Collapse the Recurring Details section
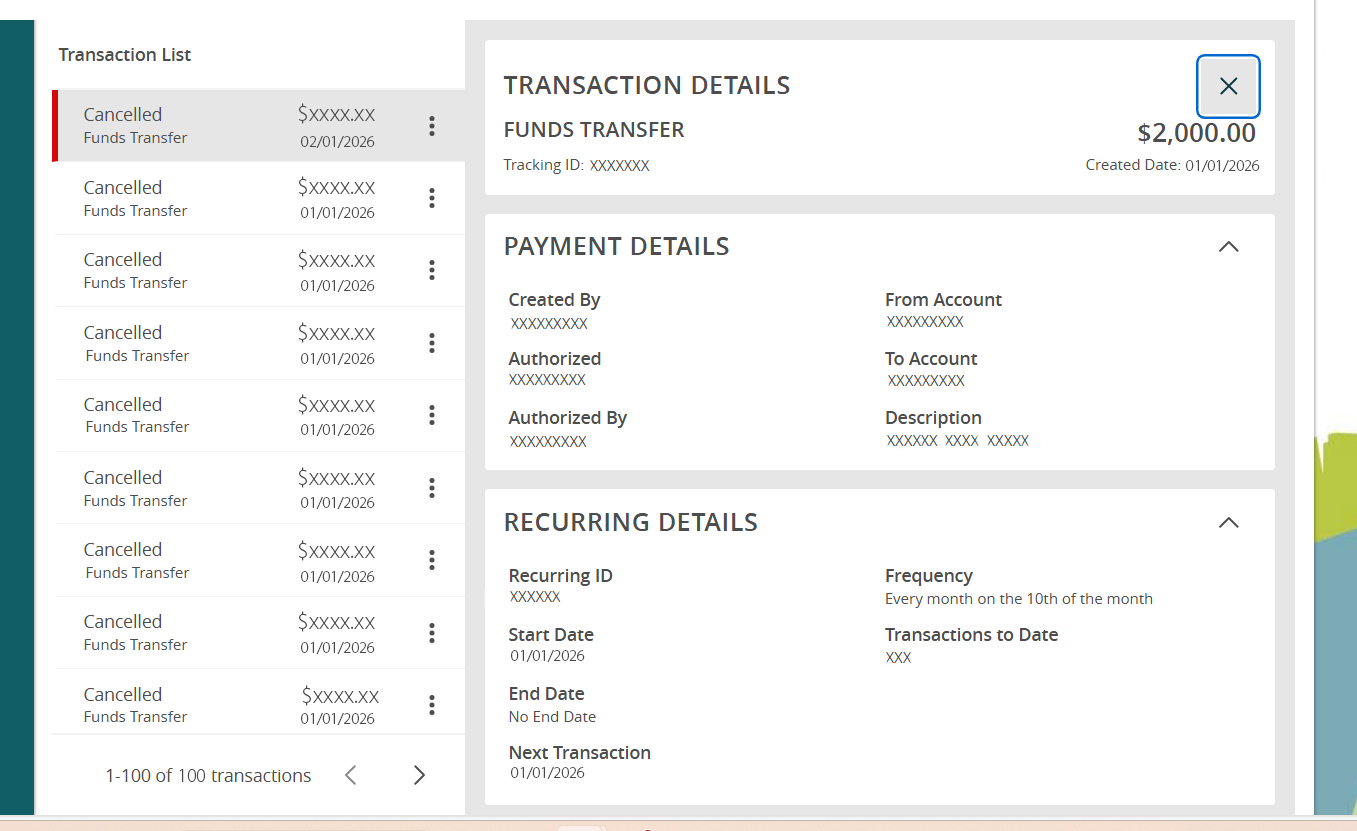Image resolution: width=1357 pixels, height=831 pixels. 1228,523
